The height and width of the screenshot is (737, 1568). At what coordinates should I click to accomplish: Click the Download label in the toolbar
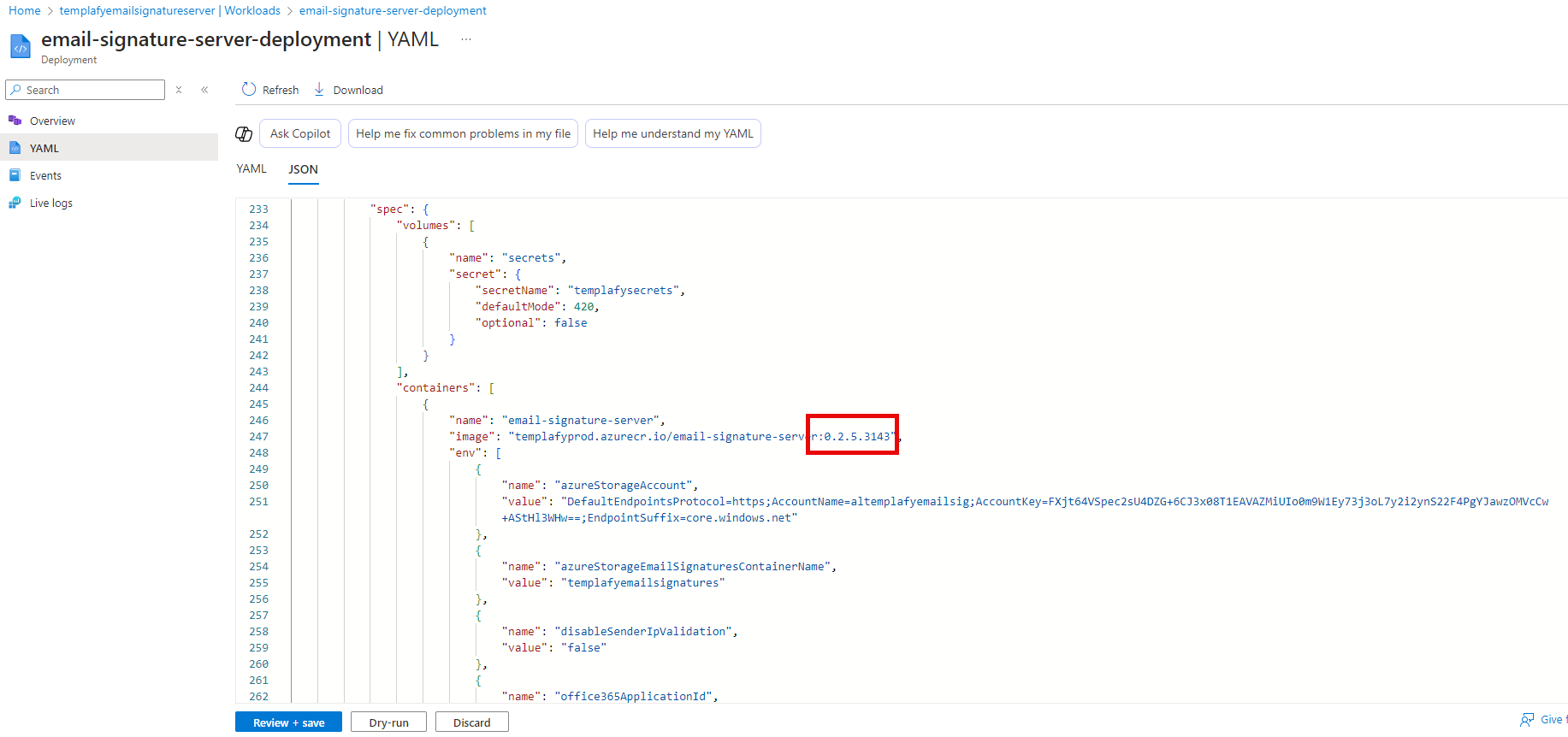(x=358, y=90)
